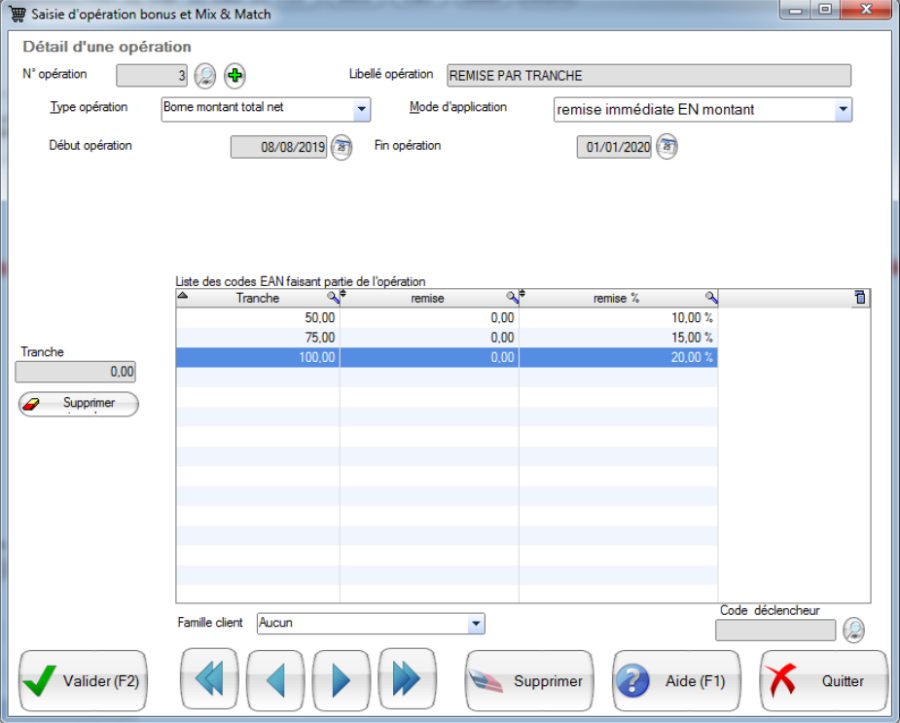Screen dimensions: 900x723
Task: Click the magnifier icon beside N° opération
Action: pyautogui.click(x=204, y=75)
